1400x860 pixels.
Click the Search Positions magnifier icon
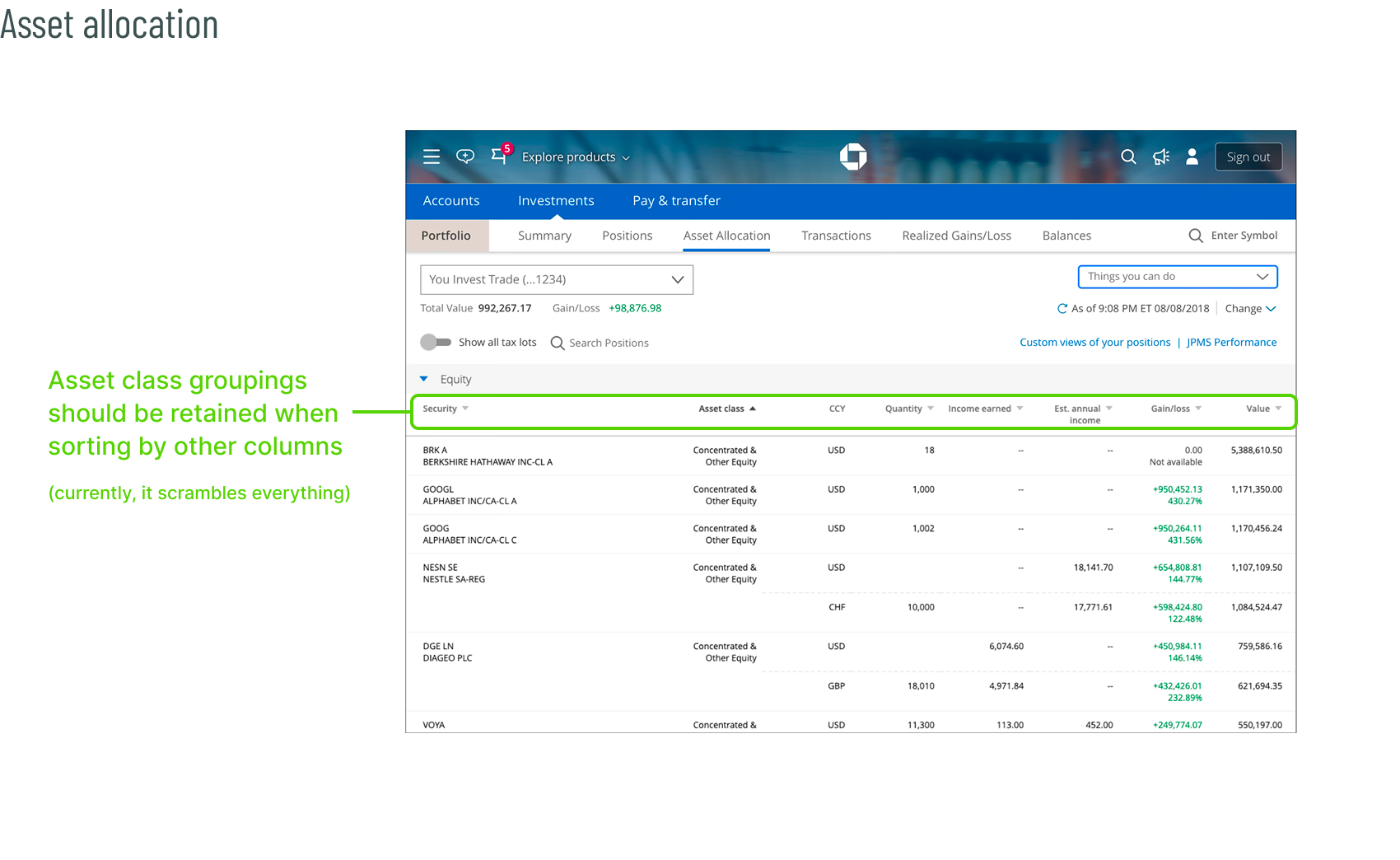[x=558, y=343]
